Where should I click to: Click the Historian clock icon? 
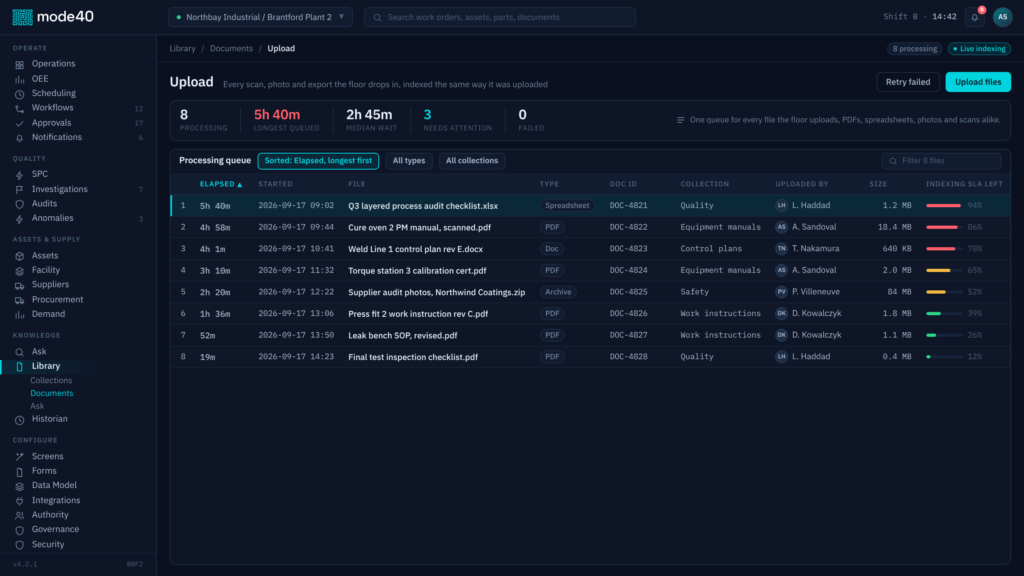point(20,420)
